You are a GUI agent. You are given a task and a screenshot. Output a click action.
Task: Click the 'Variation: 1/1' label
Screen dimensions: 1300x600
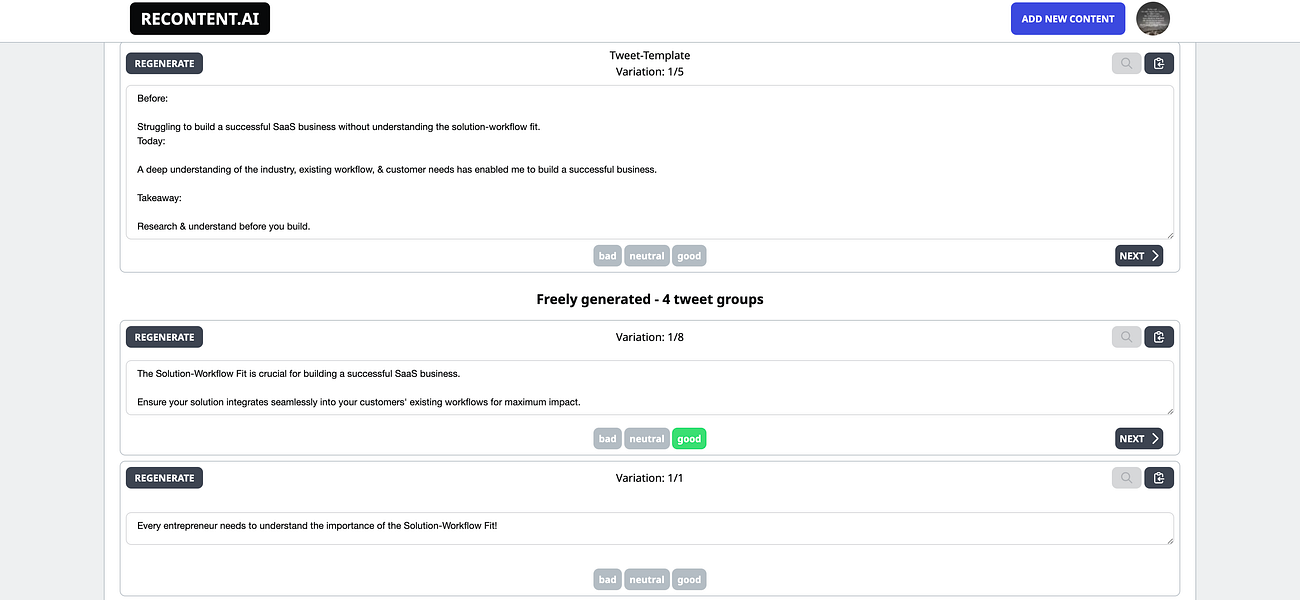[x=650, y=478]
